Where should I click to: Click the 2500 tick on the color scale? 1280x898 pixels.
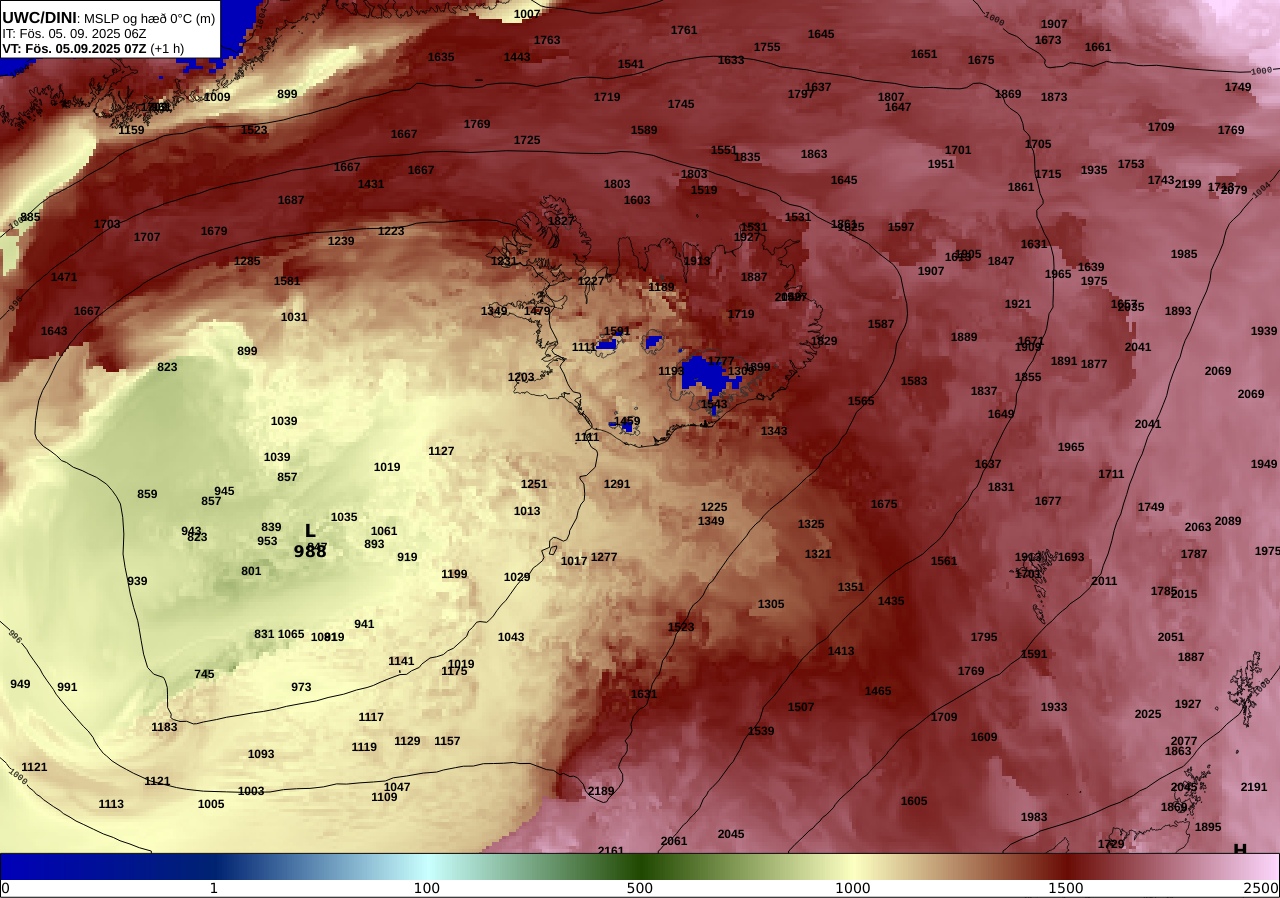(1262, 888)
